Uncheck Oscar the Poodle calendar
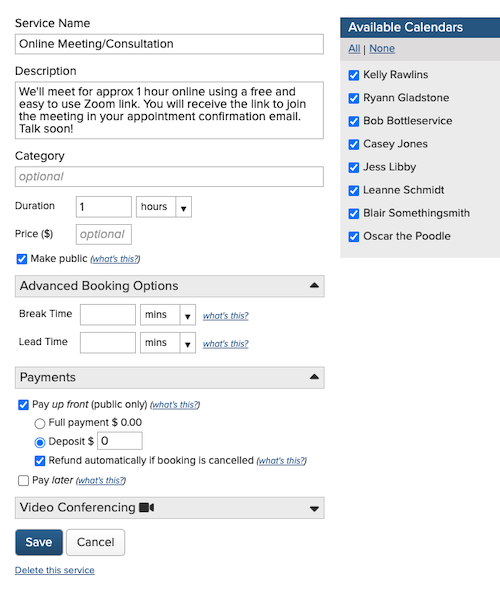 point(353,237)
